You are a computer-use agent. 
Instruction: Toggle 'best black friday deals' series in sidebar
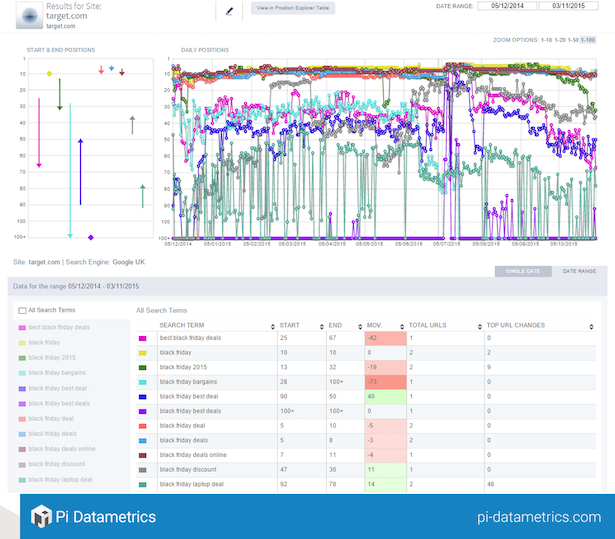coord(60,328)
